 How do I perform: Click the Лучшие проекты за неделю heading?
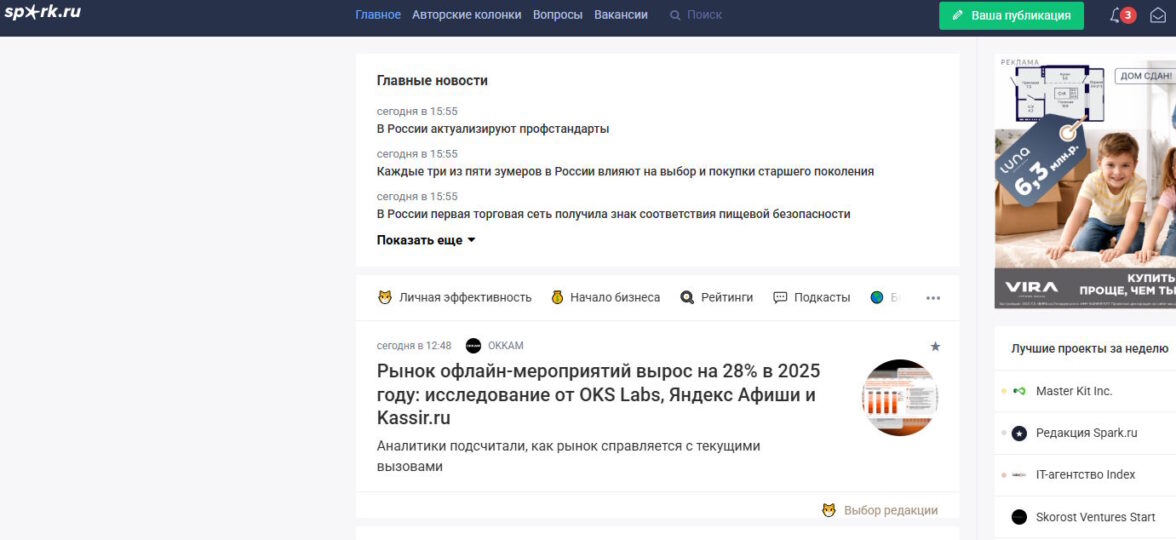1089,349
